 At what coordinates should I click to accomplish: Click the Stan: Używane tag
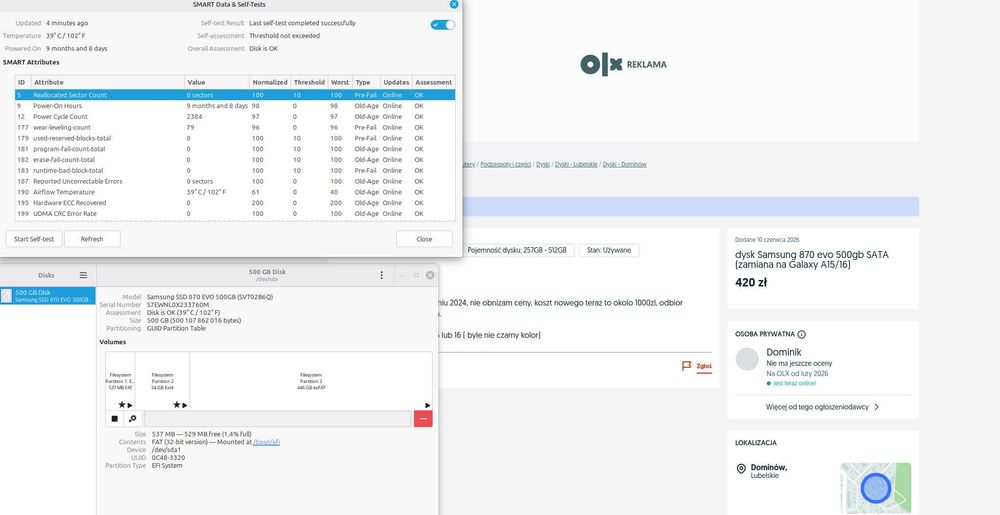coord(609,250)
